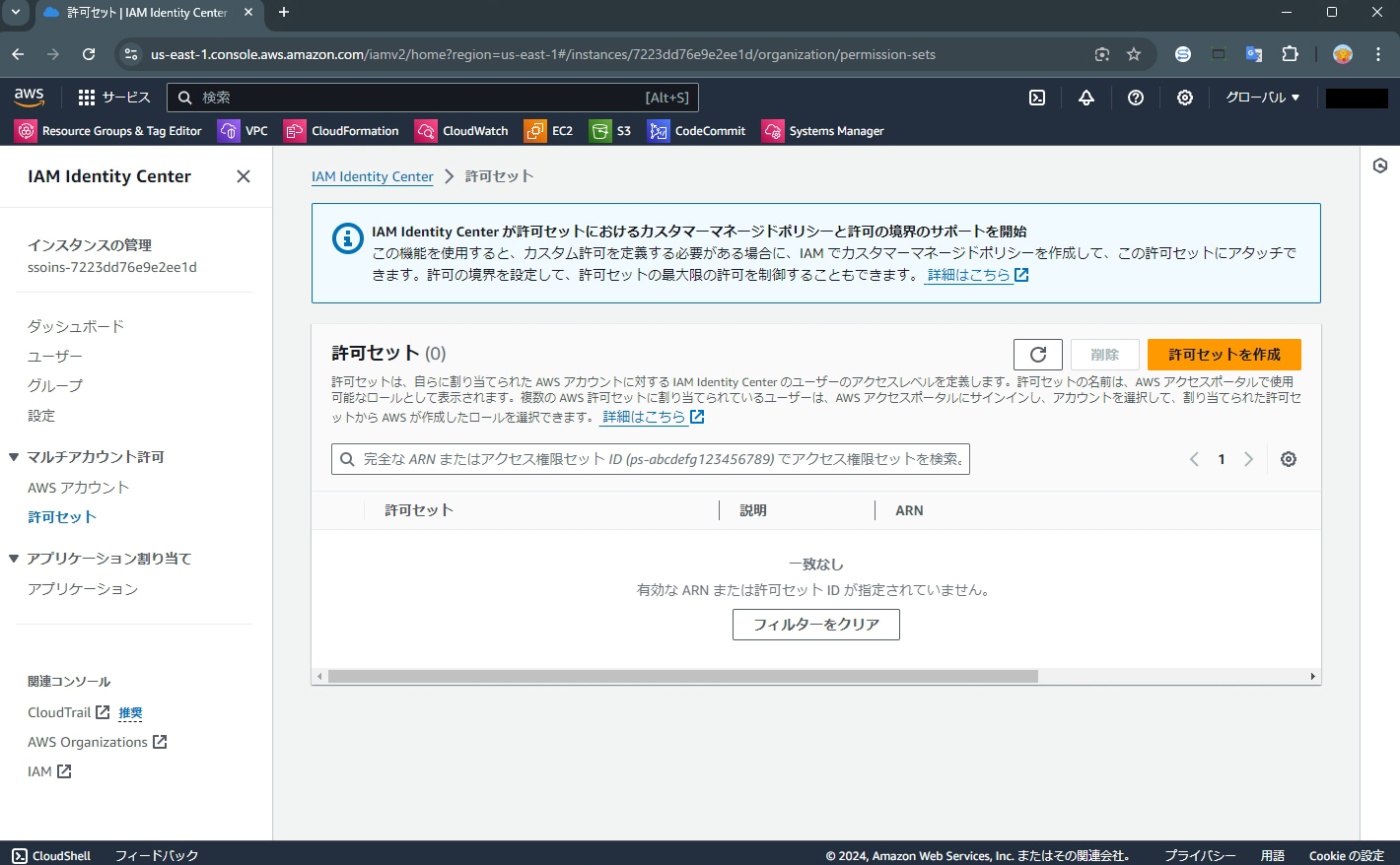Go to next page of permission sets
Image resolution: width=1400 pixels, height=865 pixels.
pyautogui.click(x=1248, y=459)
